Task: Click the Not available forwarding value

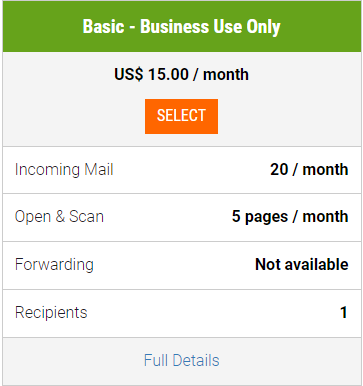Action: (x=302, y=265)
